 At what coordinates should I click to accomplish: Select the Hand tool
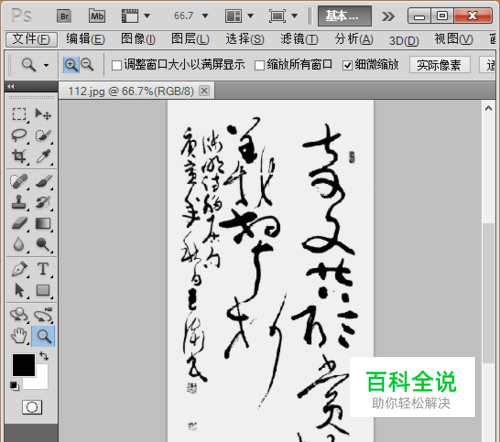[x=19, y=336]
